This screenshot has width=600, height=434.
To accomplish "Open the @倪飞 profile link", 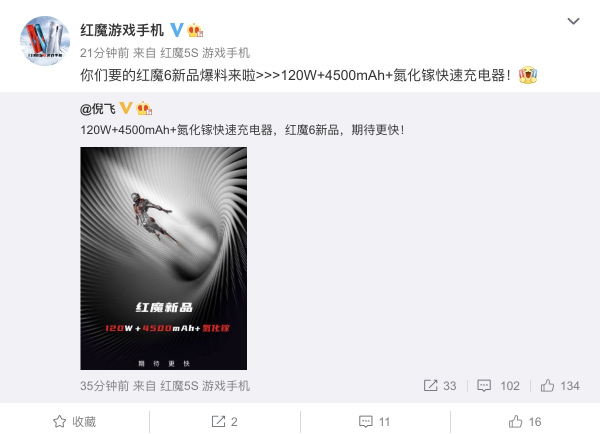I will pyautogui.click(x=98, y=109).
